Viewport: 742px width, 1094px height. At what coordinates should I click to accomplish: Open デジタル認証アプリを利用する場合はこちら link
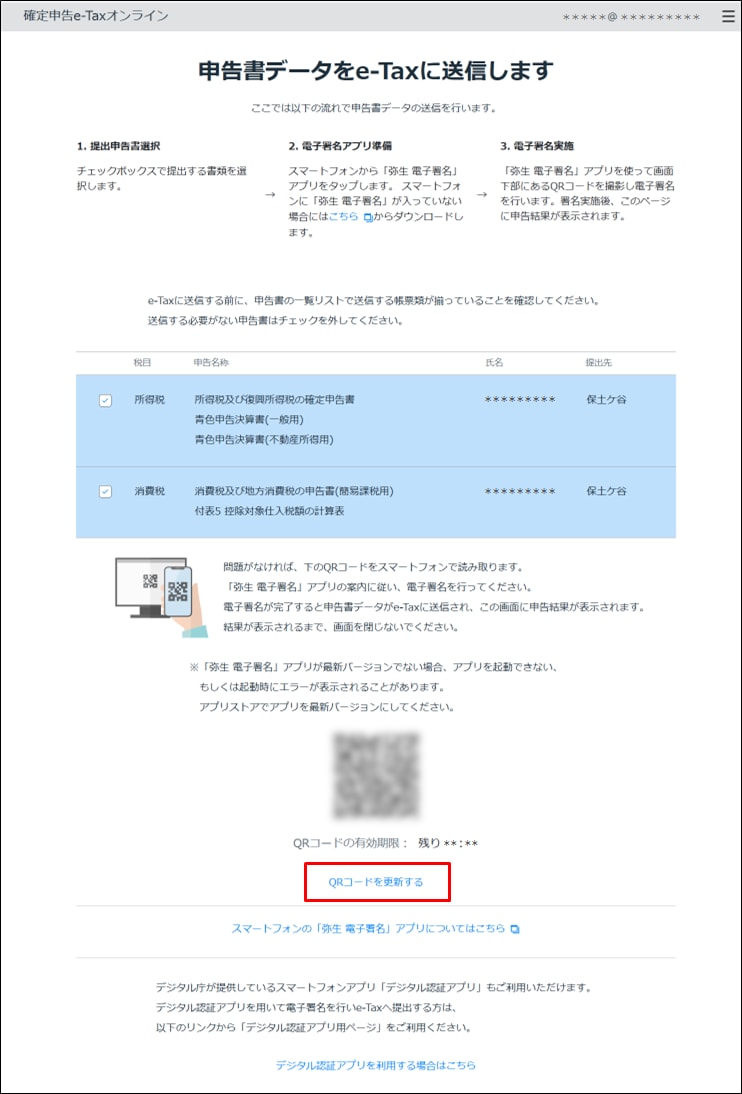pos(376,1065)
